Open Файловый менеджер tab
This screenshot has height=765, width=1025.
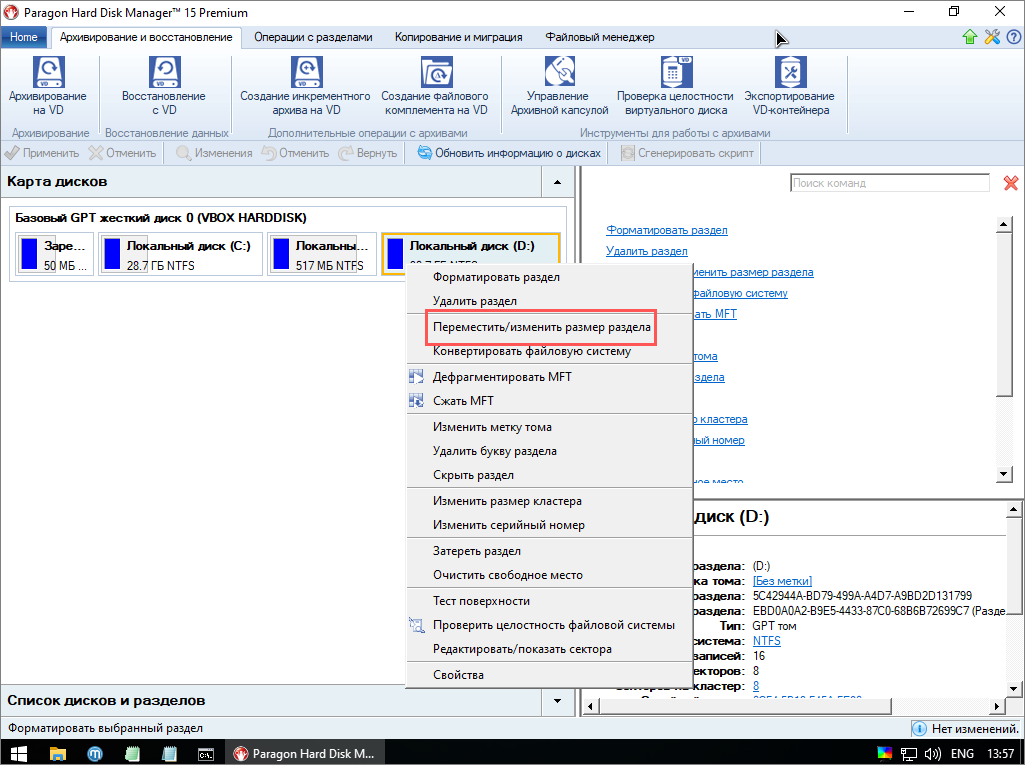[x=599, y=37]
